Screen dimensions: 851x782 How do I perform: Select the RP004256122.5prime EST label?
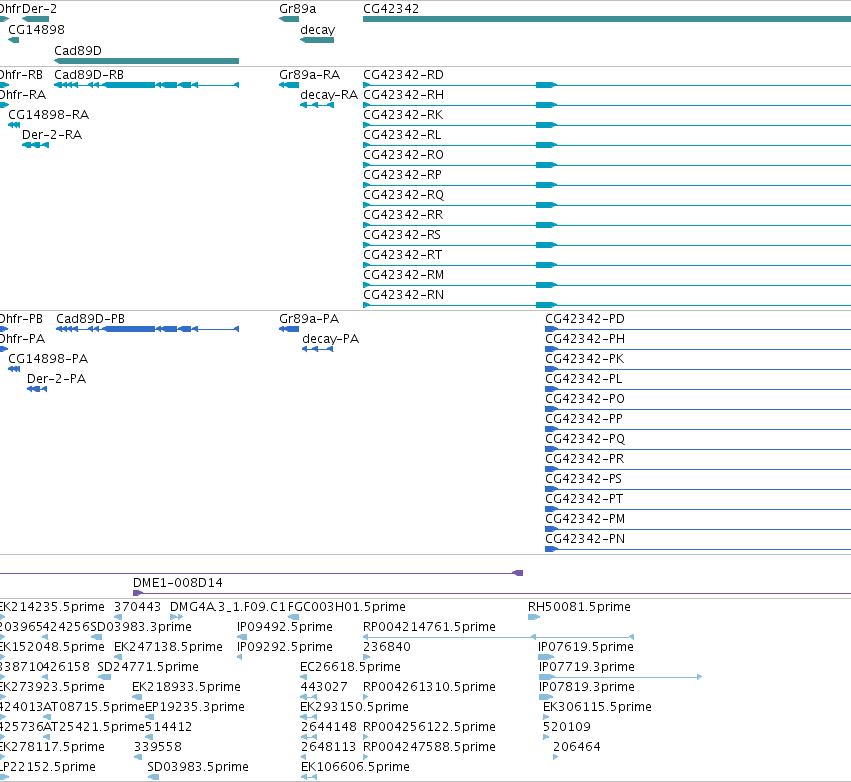coord(429,728)
